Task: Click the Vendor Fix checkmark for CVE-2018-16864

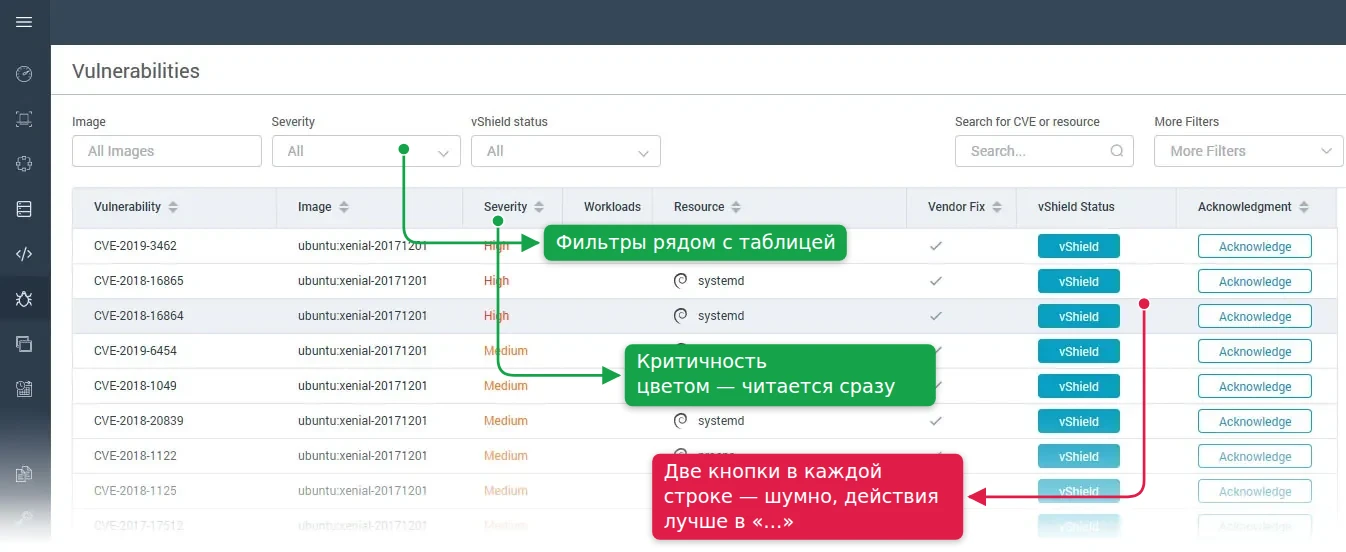Action: pos(936,316)
